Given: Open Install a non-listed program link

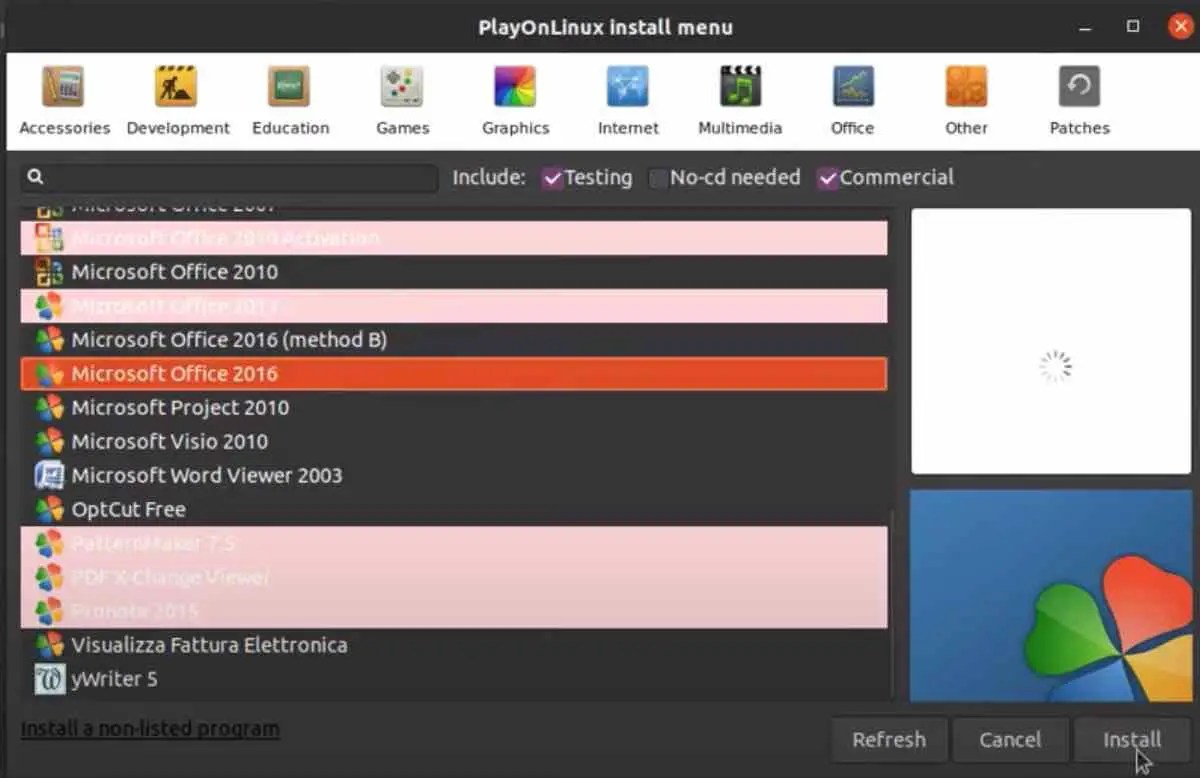Looking at the screenshot, I should pyautogui.click(x=149, y=728).
